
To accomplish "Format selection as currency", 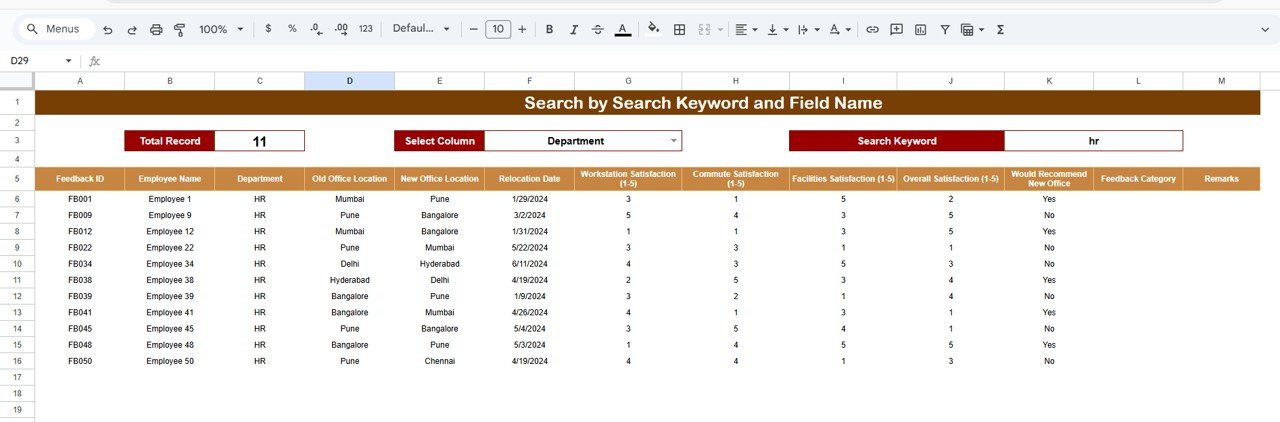I will [268, 30].
